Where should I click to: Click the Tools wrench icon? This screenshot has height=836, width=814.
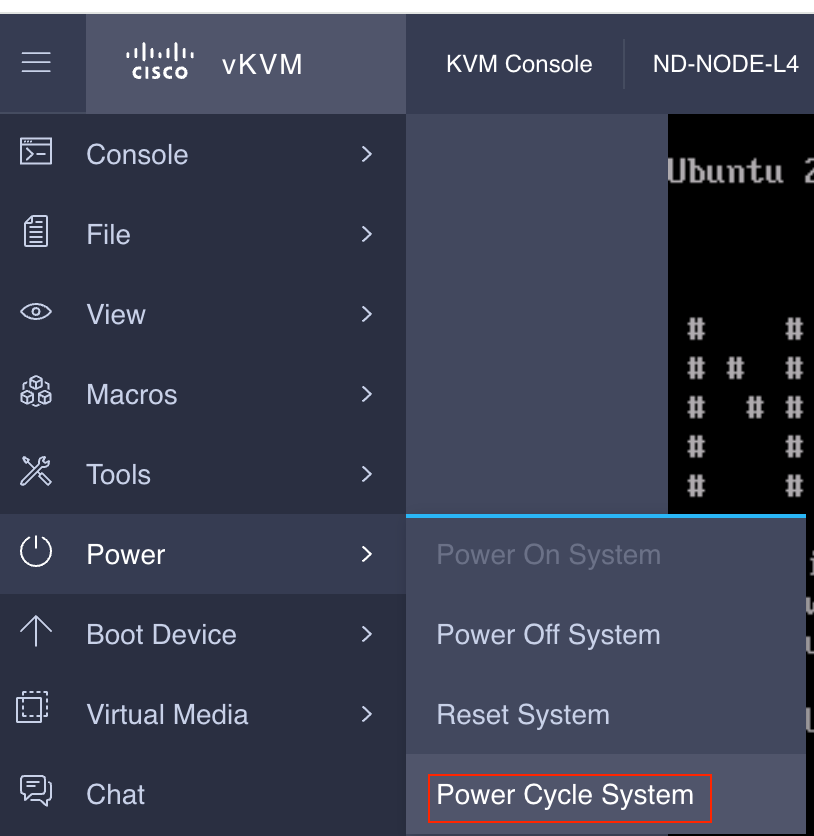(x=36, y=471)
